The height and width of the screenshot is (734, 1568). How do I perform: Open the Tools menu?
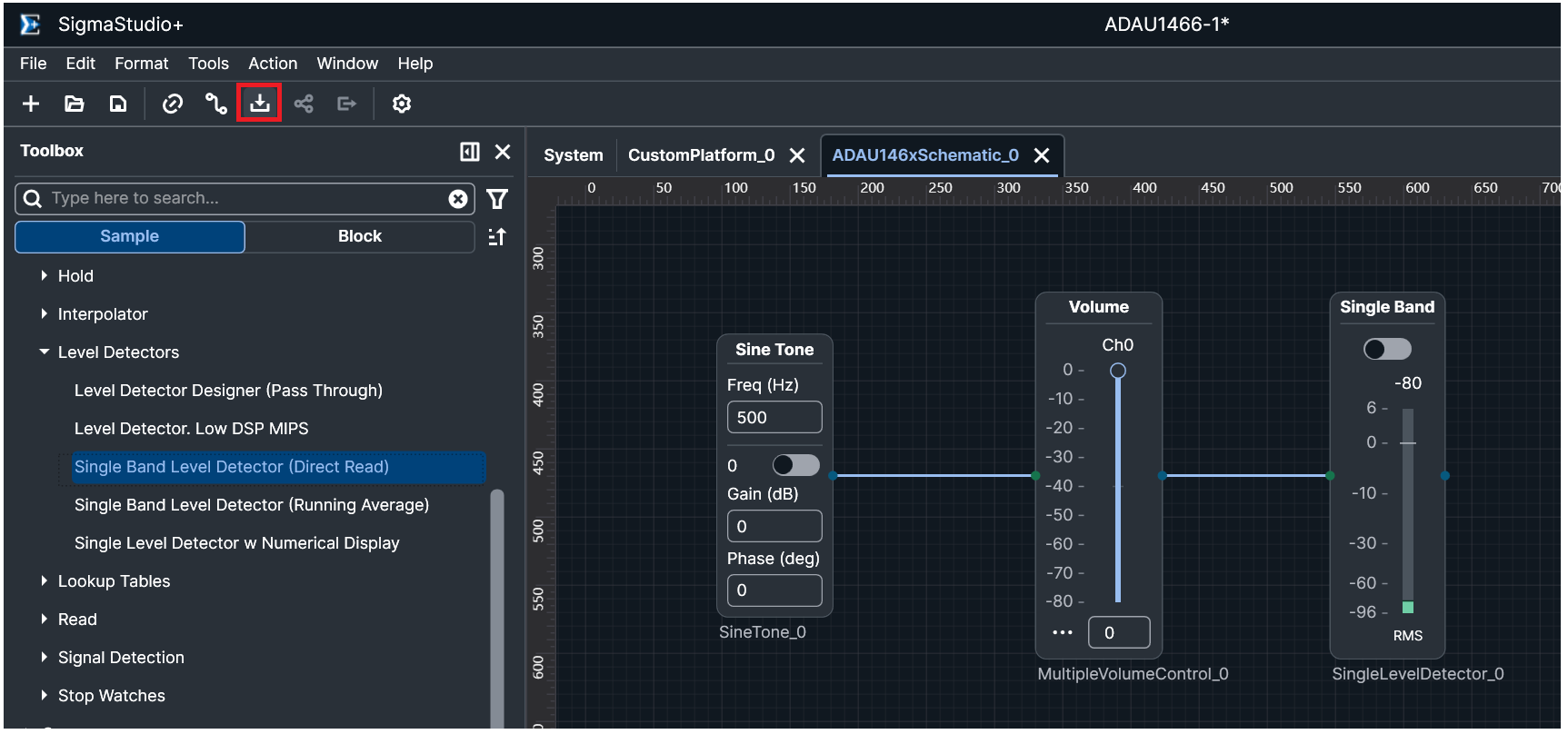point(209,64)
